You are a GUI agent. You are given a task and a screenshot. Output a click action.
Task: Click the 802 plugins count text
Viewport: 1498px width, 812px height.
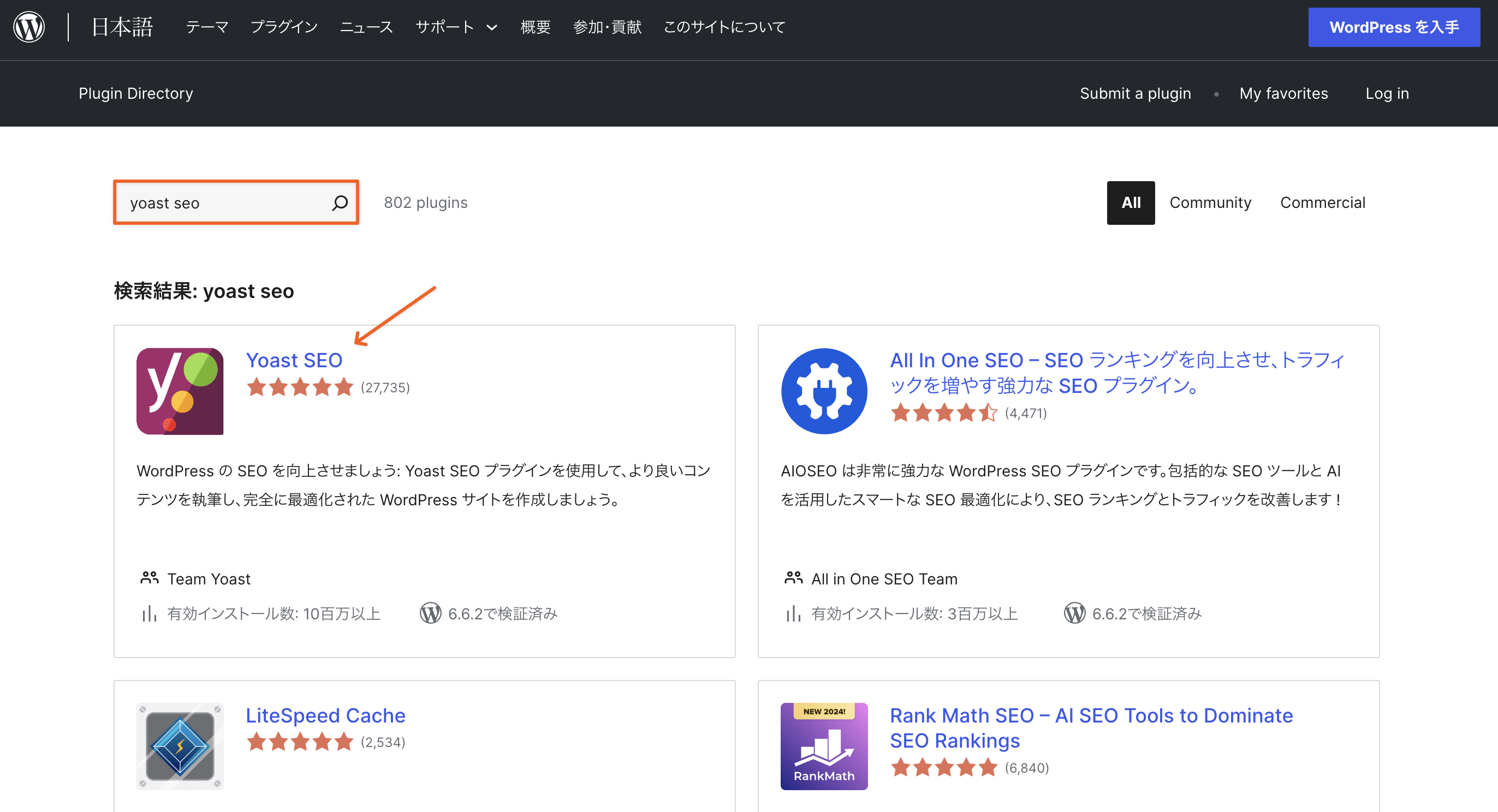click(426, 203)
